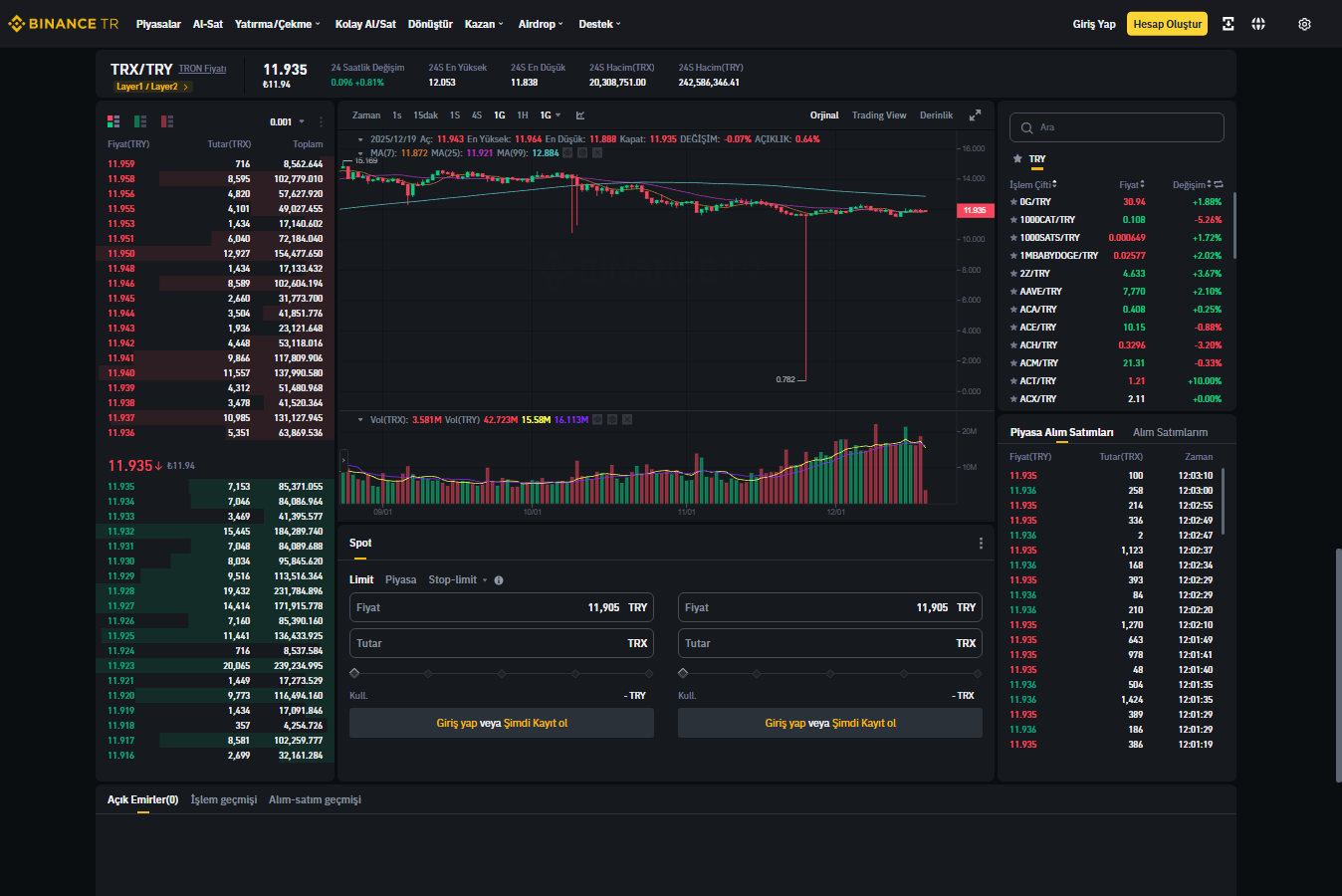Click the Ara search field
This screenshot has height=896, width=1342.
click(1116, 127)
